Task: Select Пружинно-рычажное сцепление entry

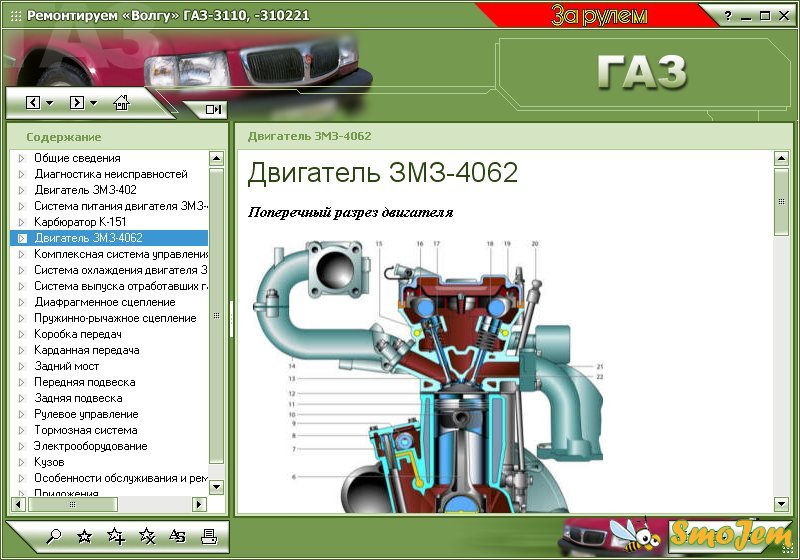Action: click(115, 318)
